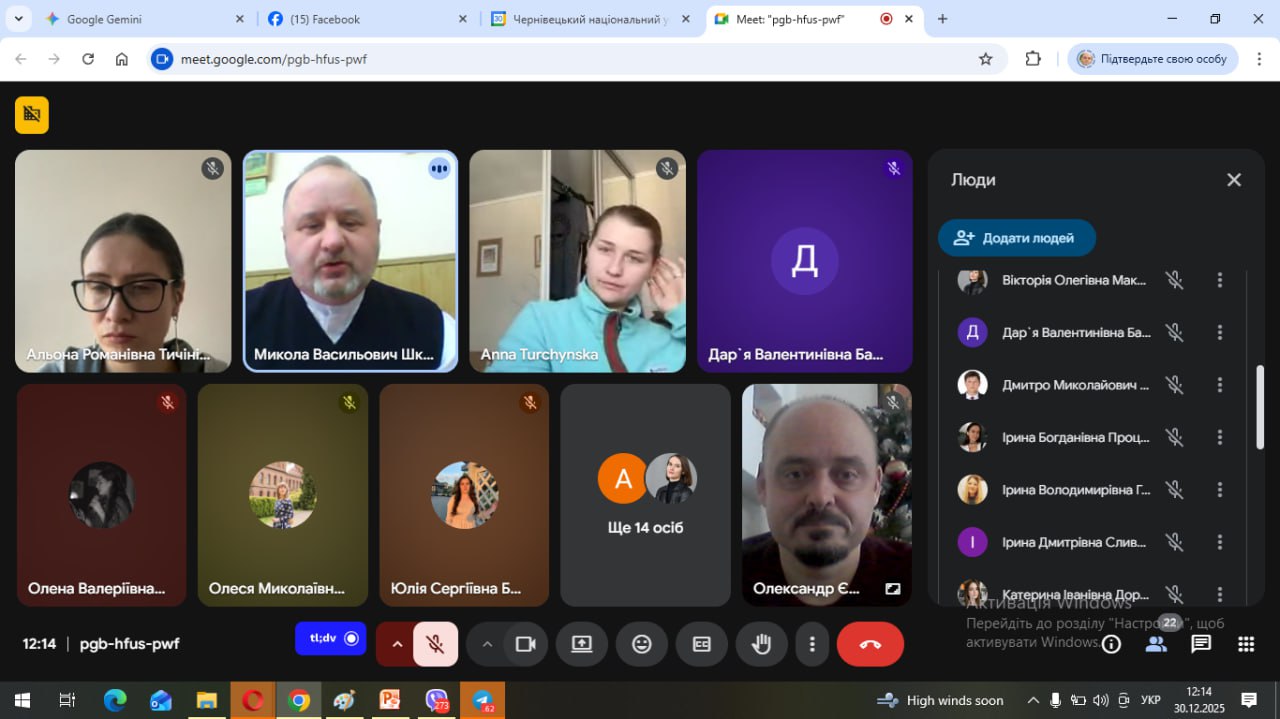The width and height of the screenshot is (1280, 719).
Task: Open Microsoft Edge from taskbar
Action: (x=115, y=700)
